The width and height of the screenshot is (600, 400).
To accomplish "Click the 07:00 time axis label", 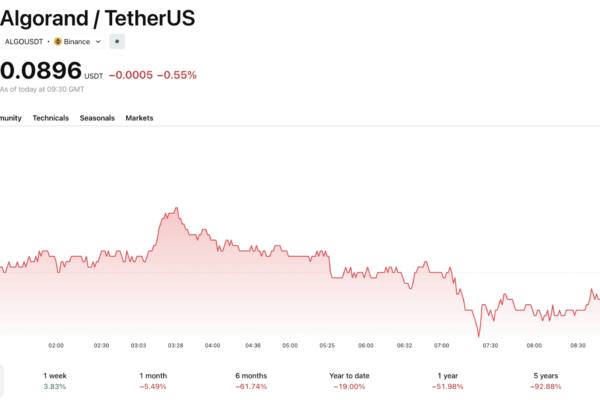I will (442, 345).
